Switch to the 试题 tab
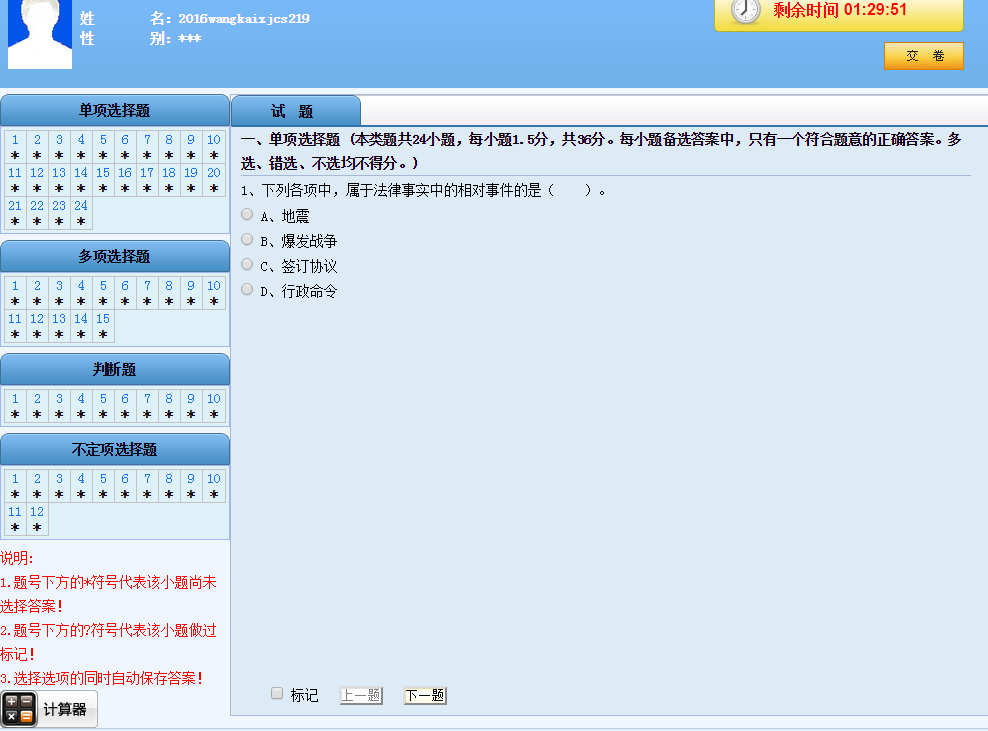 295,111
